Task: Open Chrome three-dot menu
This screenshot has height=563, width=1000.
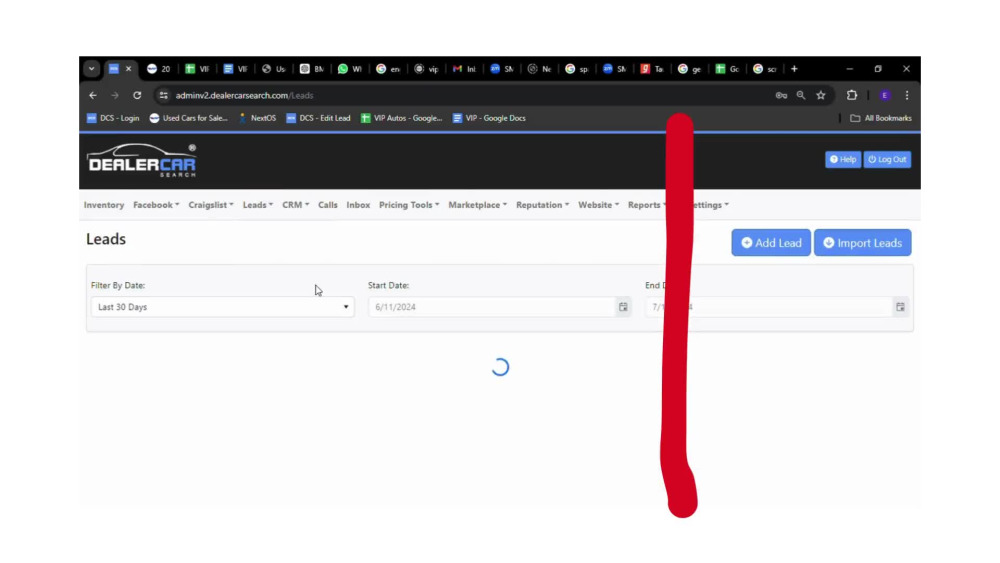Action: pos(907,96)
